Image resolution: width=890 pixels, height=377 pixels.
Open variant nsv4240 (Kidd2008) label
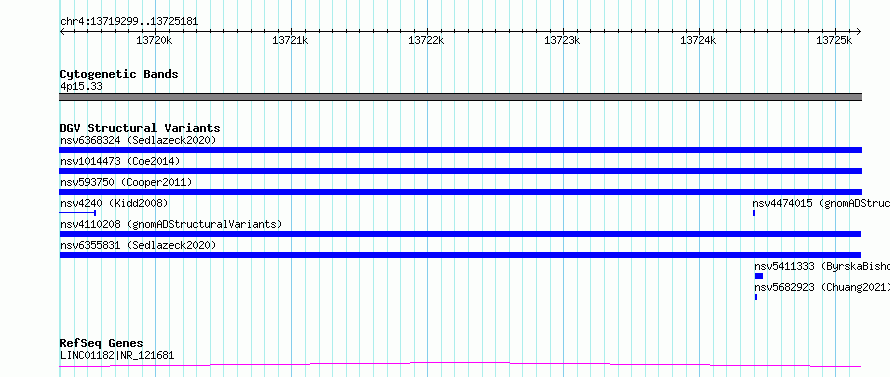click(114, 203)
